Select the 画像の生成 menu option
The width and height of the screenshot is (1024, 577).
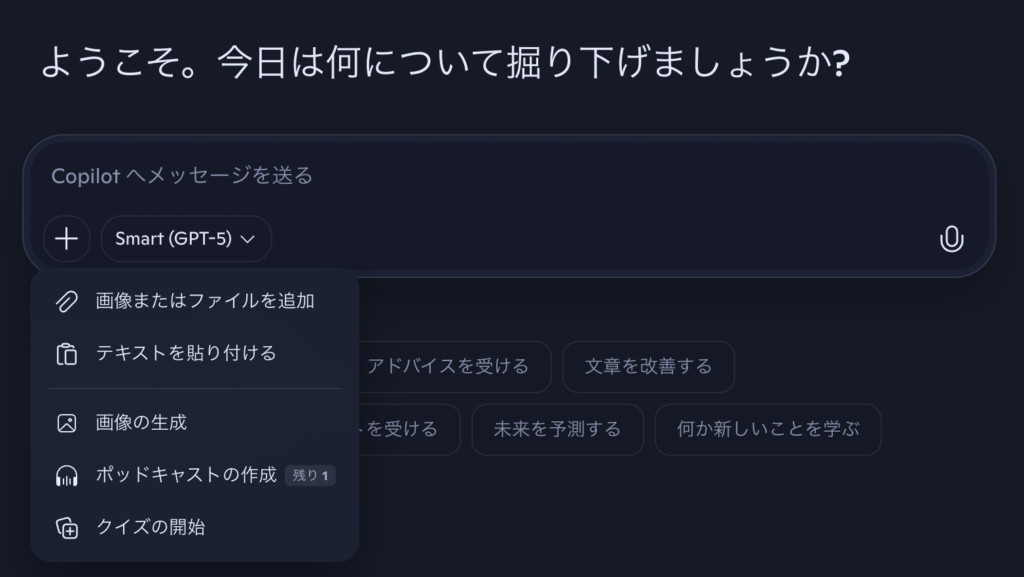[x=141, y=423]
